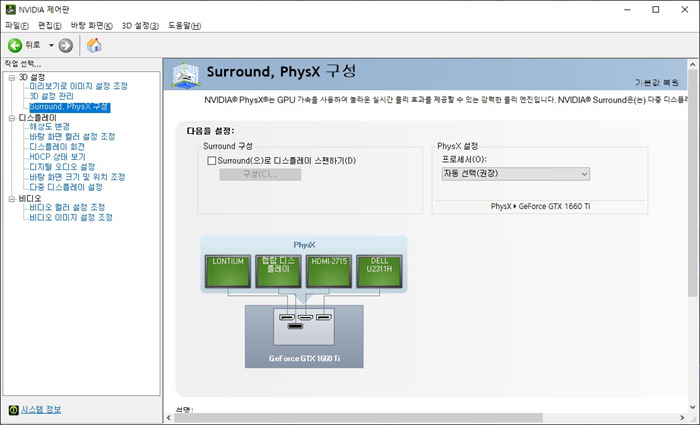
Task: Close the NVIDIA 제어판 window
Action: [x=684, y=9]
